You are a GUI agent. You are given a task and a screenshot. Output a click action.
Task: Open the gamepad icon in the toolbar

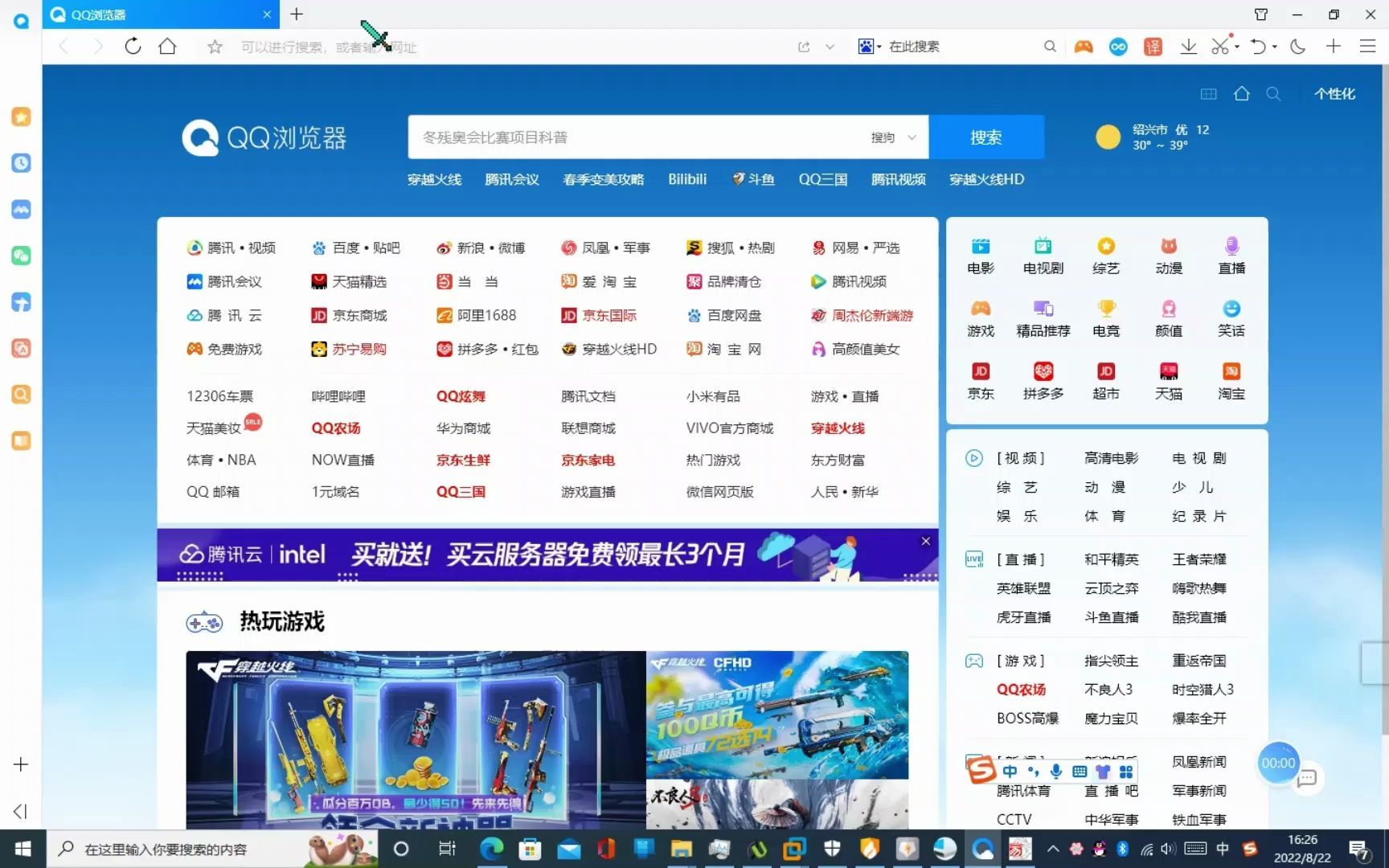1084,47
